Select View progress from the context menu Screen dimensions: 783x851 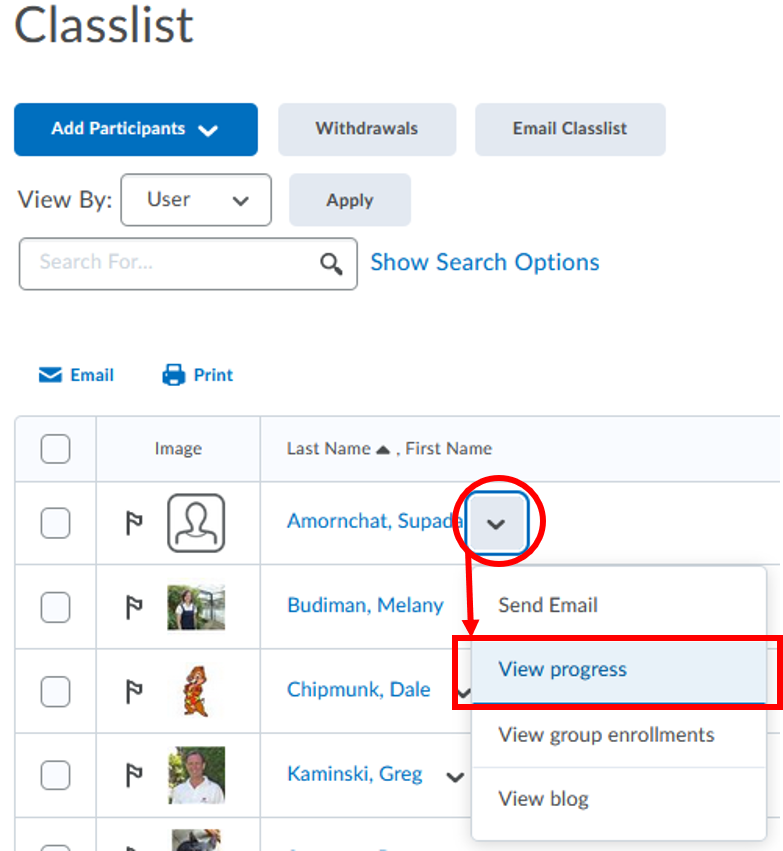click(x=564, y=667)
